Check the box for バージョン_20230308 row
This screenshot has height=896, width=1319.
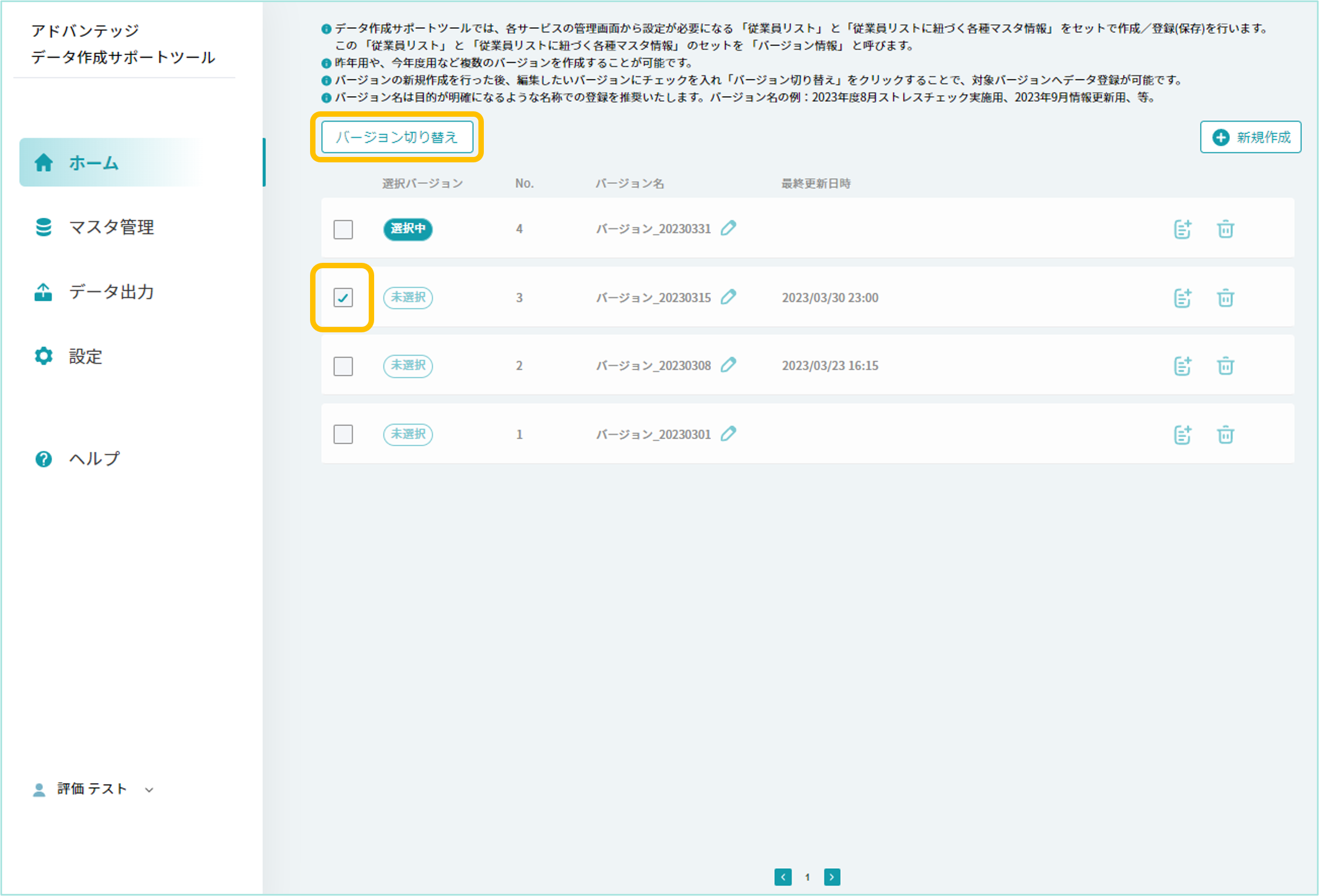click(343, 366)
